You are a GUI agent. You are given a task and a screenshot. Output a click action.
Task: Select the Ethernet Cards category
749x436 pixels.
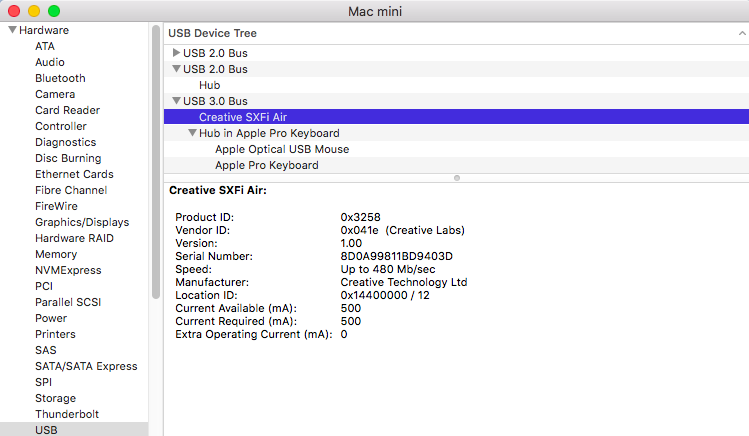[74, 174]
